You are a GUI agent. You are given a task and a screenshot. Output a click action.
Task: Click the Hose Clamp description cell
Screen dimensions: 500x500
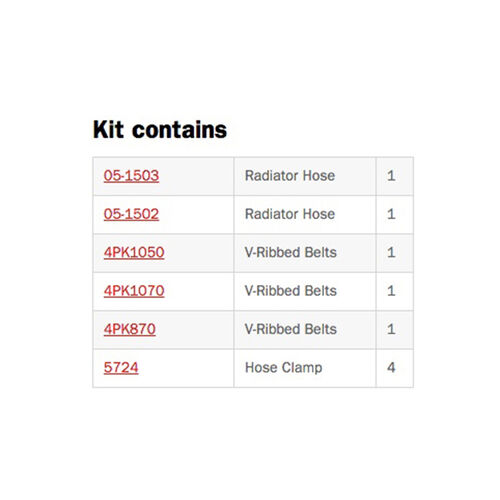click(x=305, y=368)
